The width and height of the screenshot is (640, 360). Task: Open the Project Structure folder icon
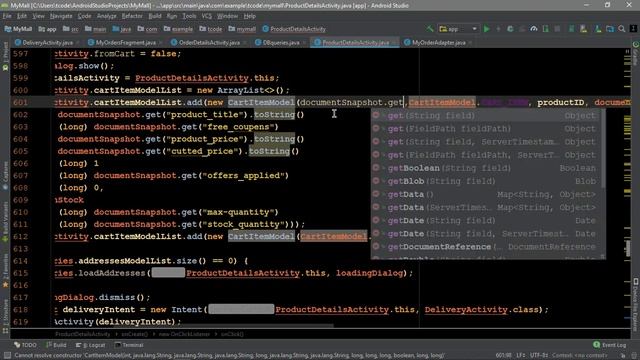(610, 29)
